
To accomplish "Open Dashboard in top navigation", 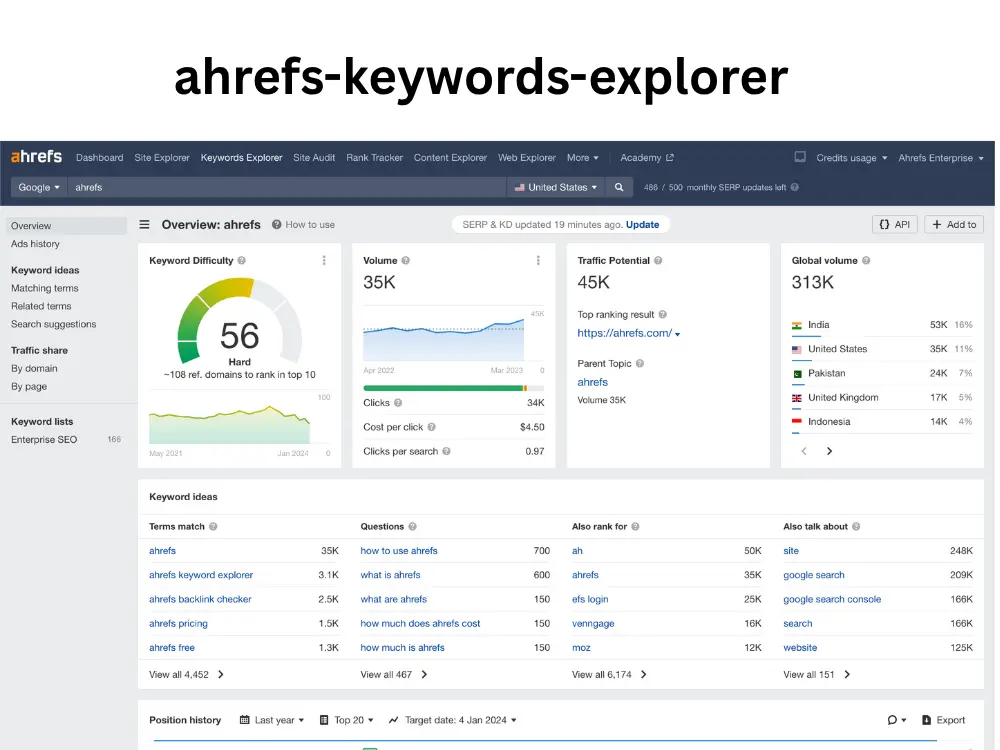I will [x=99, y=158].
